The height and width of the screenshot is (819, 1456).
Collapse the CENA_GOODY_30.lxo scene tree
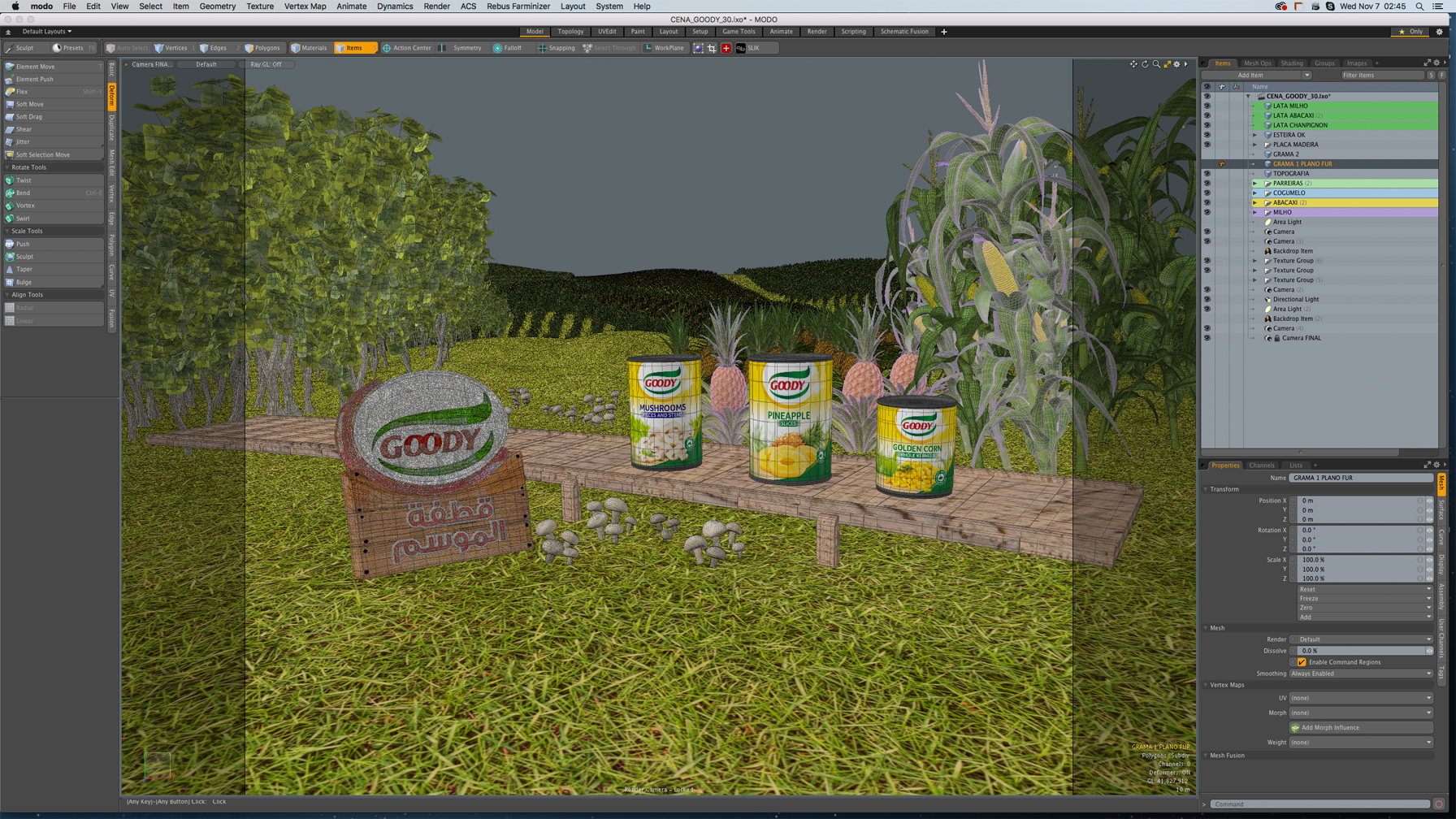pyautogui.click(x=1249, y=97)
